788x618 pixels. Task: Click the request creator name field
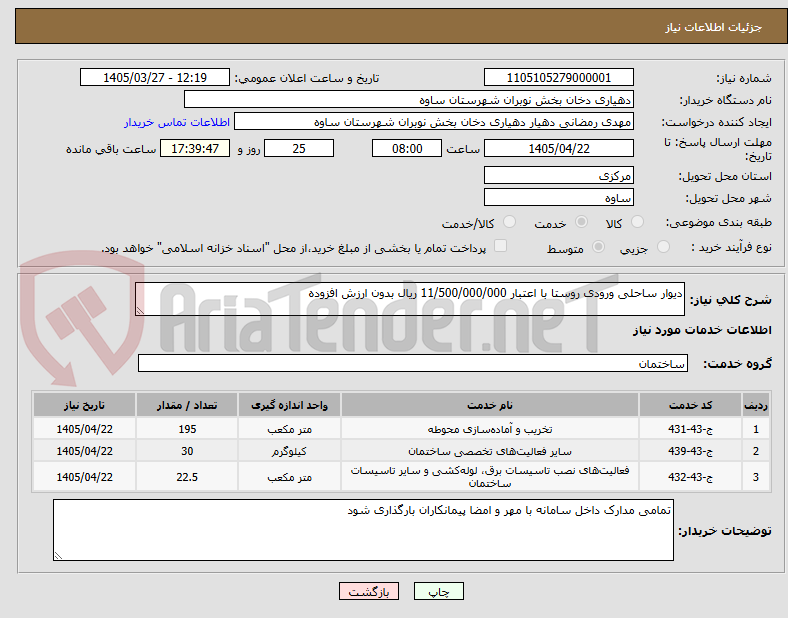click(x=434, y=122)
